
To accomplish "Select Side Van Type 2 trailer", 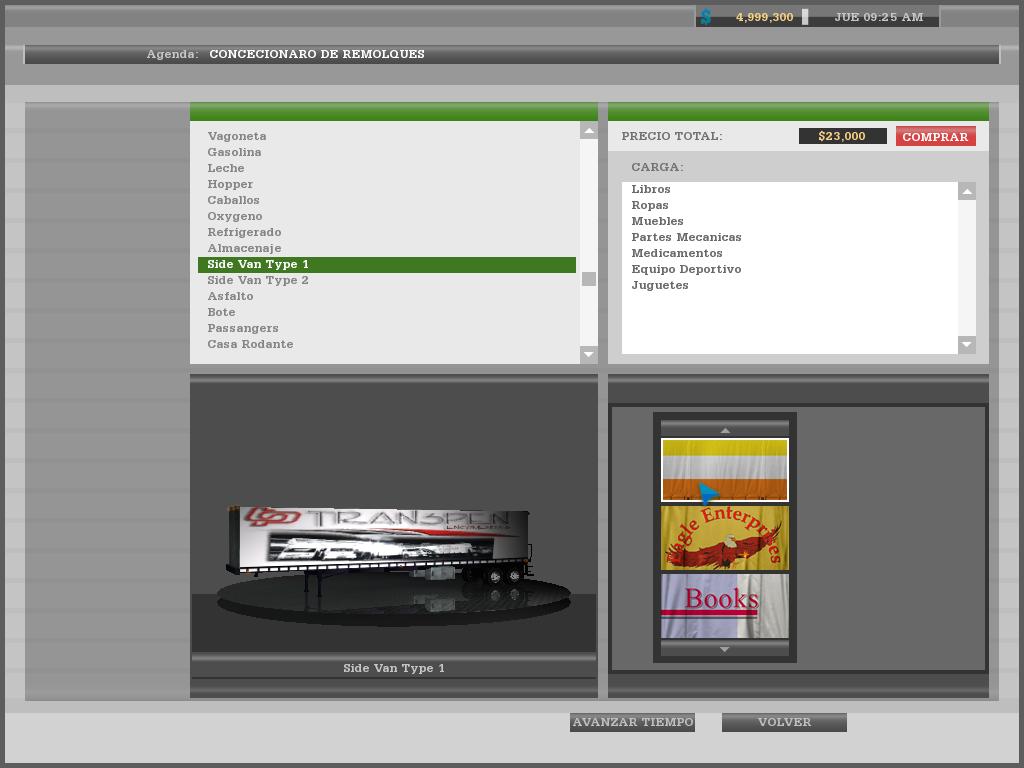I will [258, 280].
